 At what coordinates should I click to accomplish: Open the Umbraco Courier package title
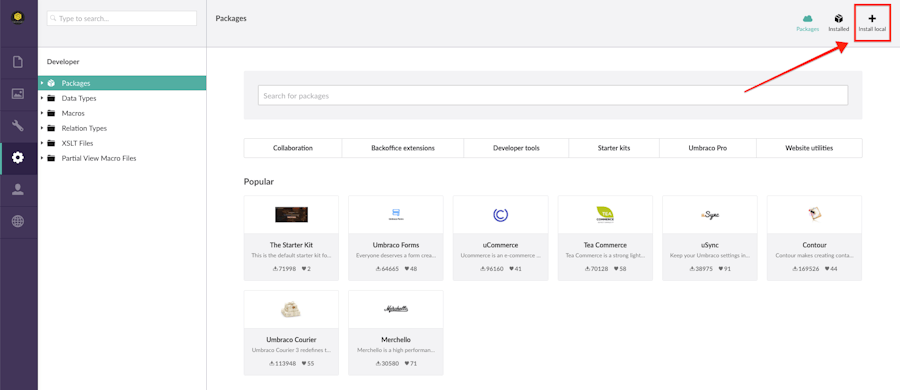pyautogui.click(x=291, y=339)
